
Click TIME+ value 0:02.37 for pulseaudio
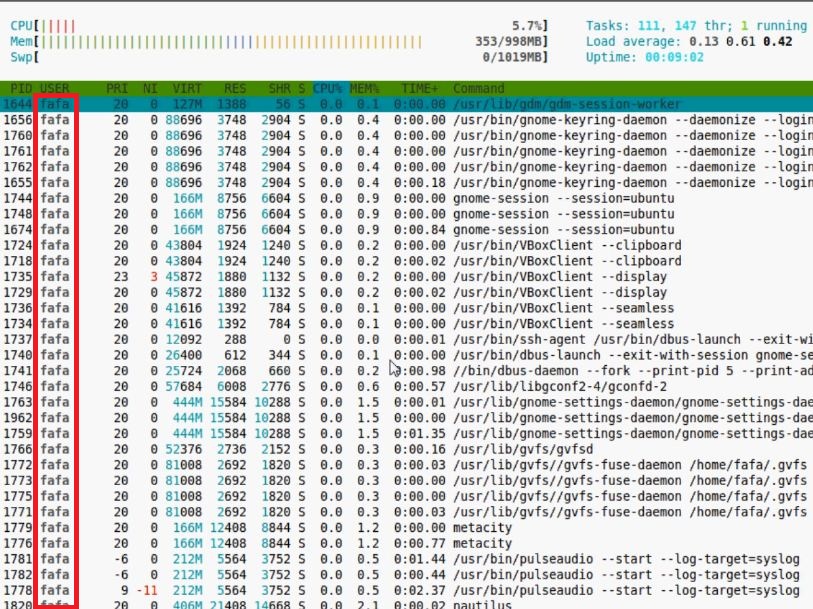pos(419,590)
